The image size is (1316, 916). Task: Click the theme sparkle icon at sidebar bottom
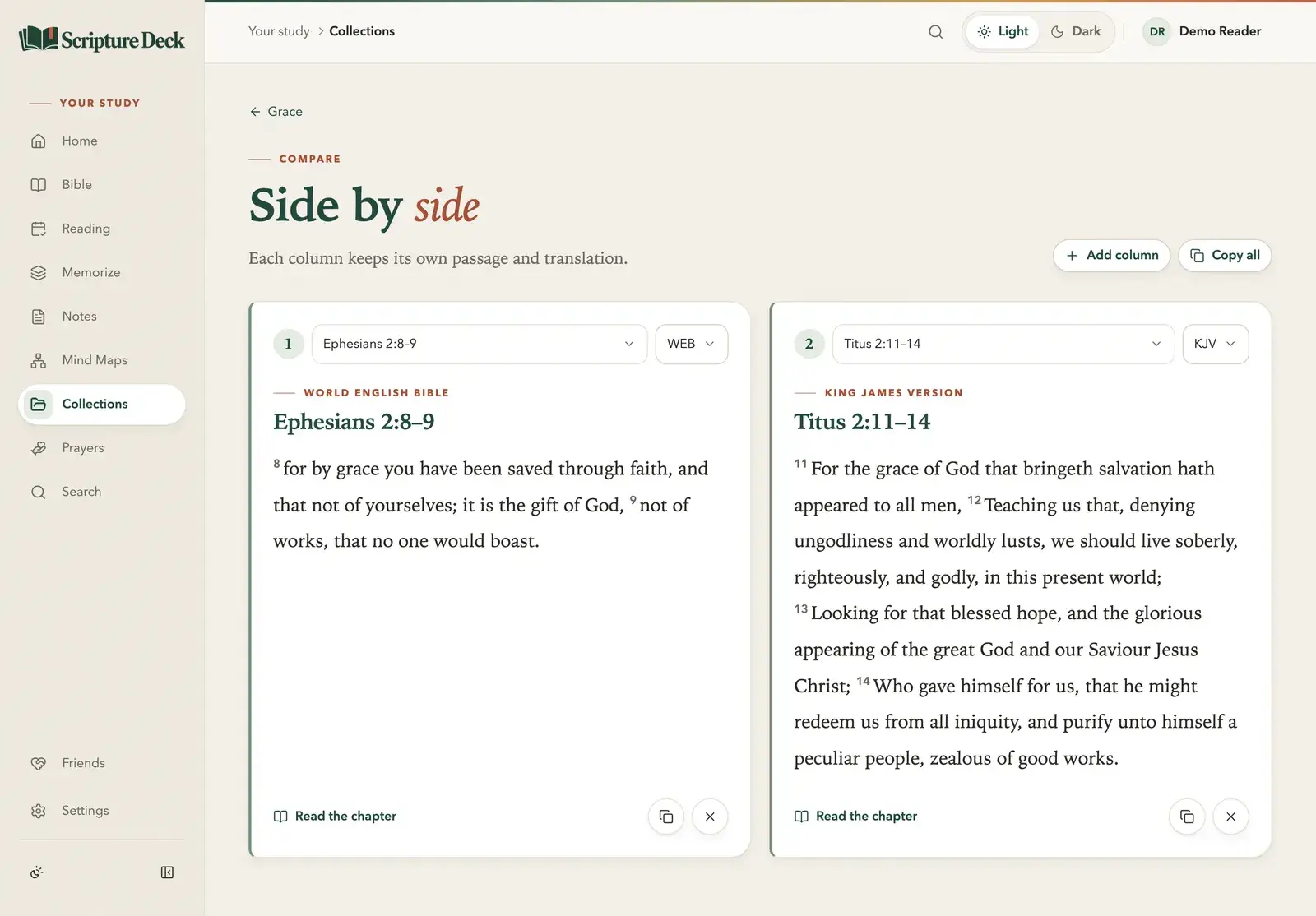coord(36,872)
